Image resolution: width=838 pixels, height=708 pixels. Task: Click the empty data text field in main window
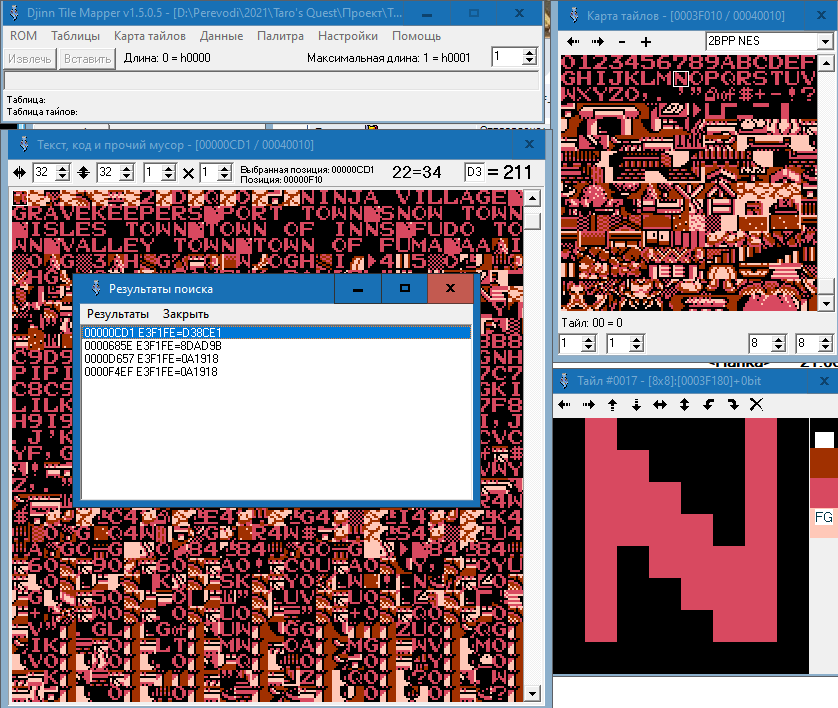[271, 81]
